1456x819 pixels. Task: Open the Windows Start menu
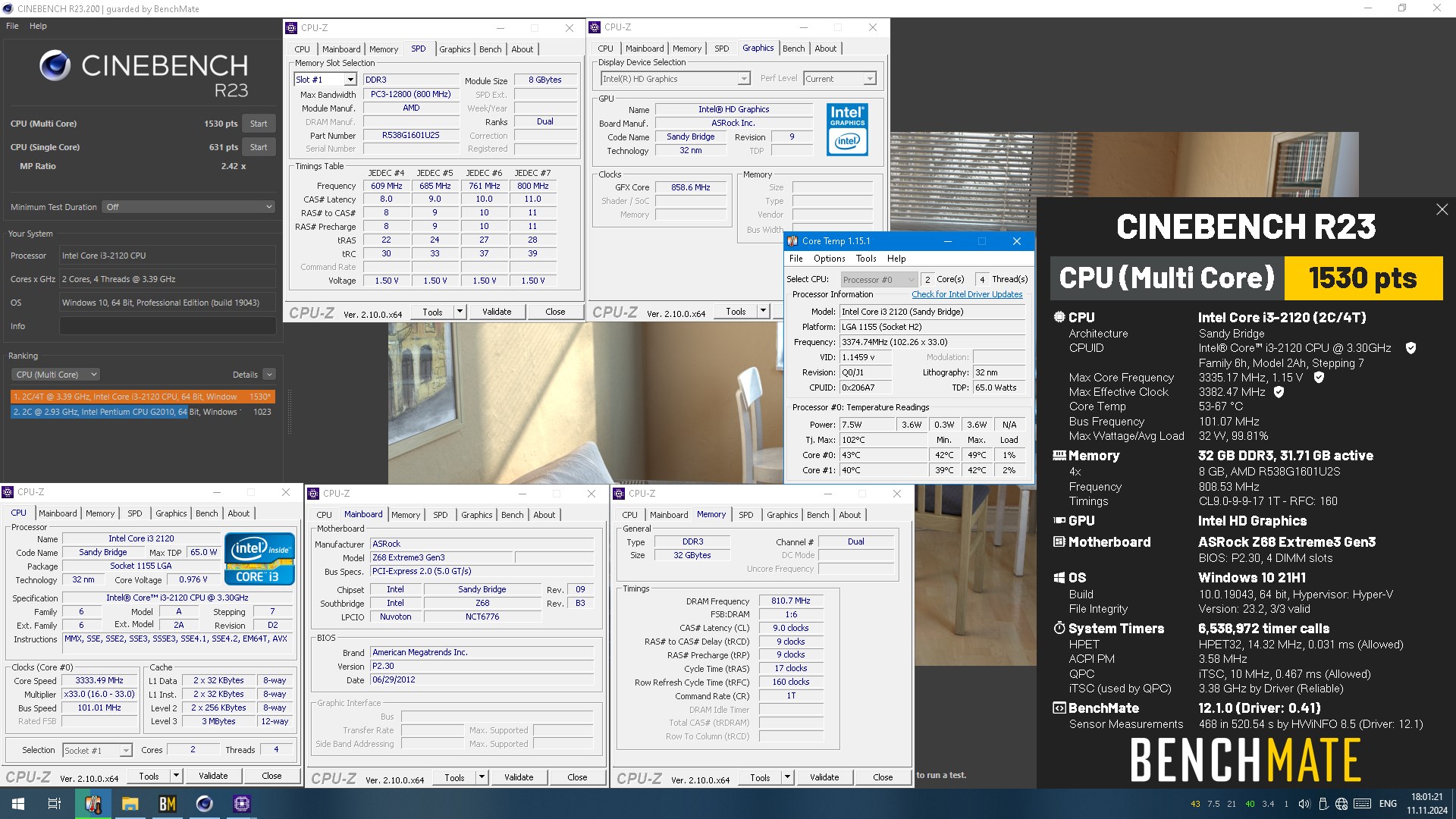(x=18, y=804)
